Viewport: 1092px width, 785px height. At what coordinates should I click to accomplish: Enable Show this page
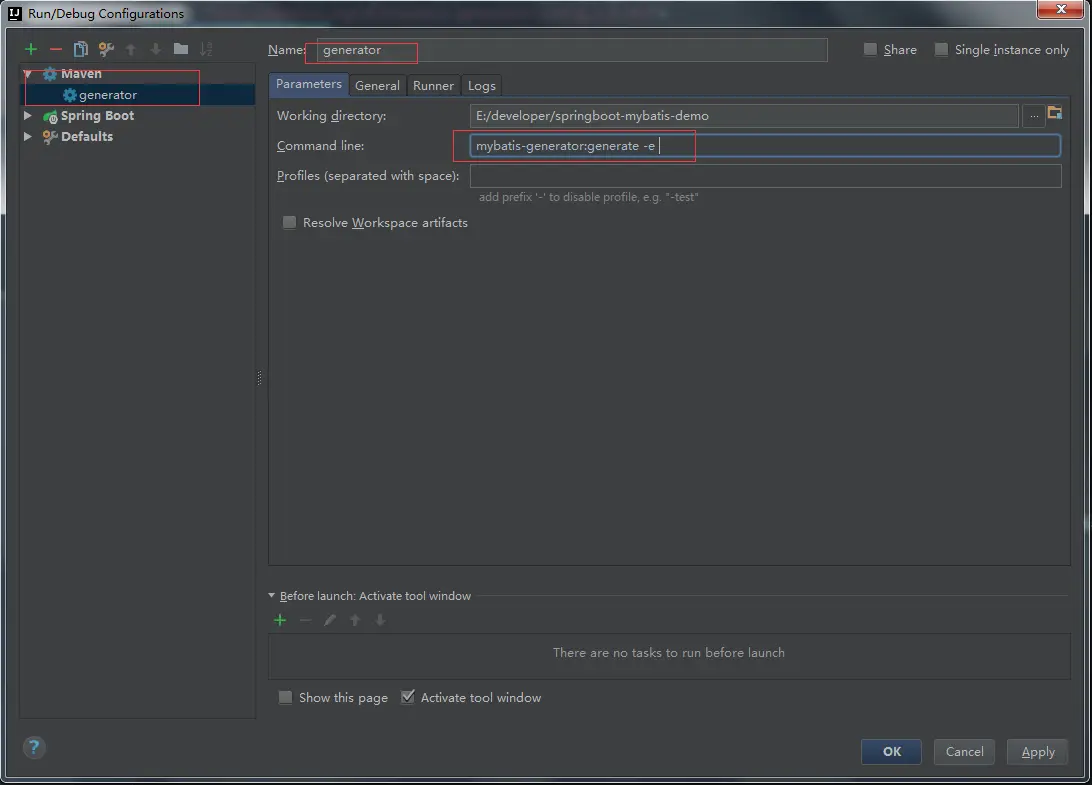pos(286,697)
